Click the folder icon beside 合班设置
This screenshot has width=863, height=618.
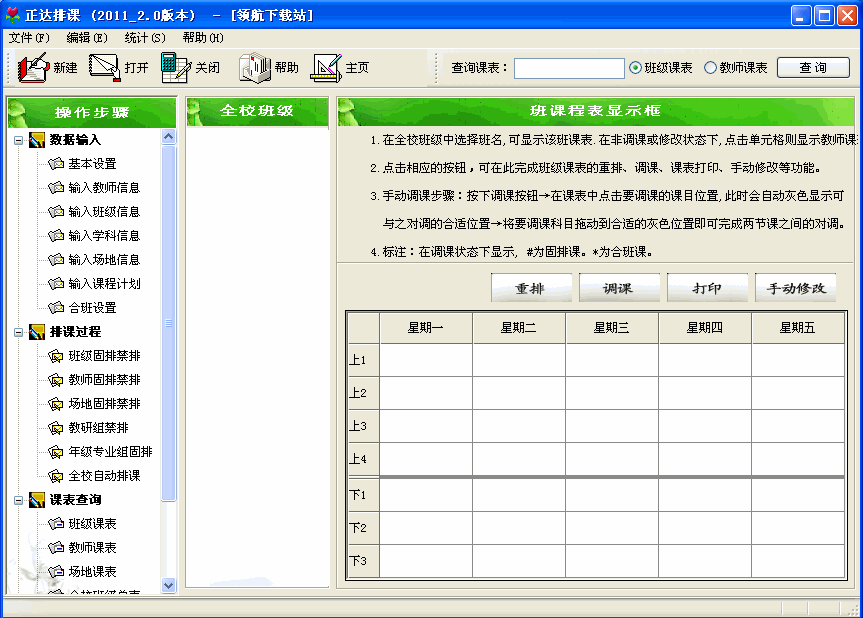click(56, 308)
